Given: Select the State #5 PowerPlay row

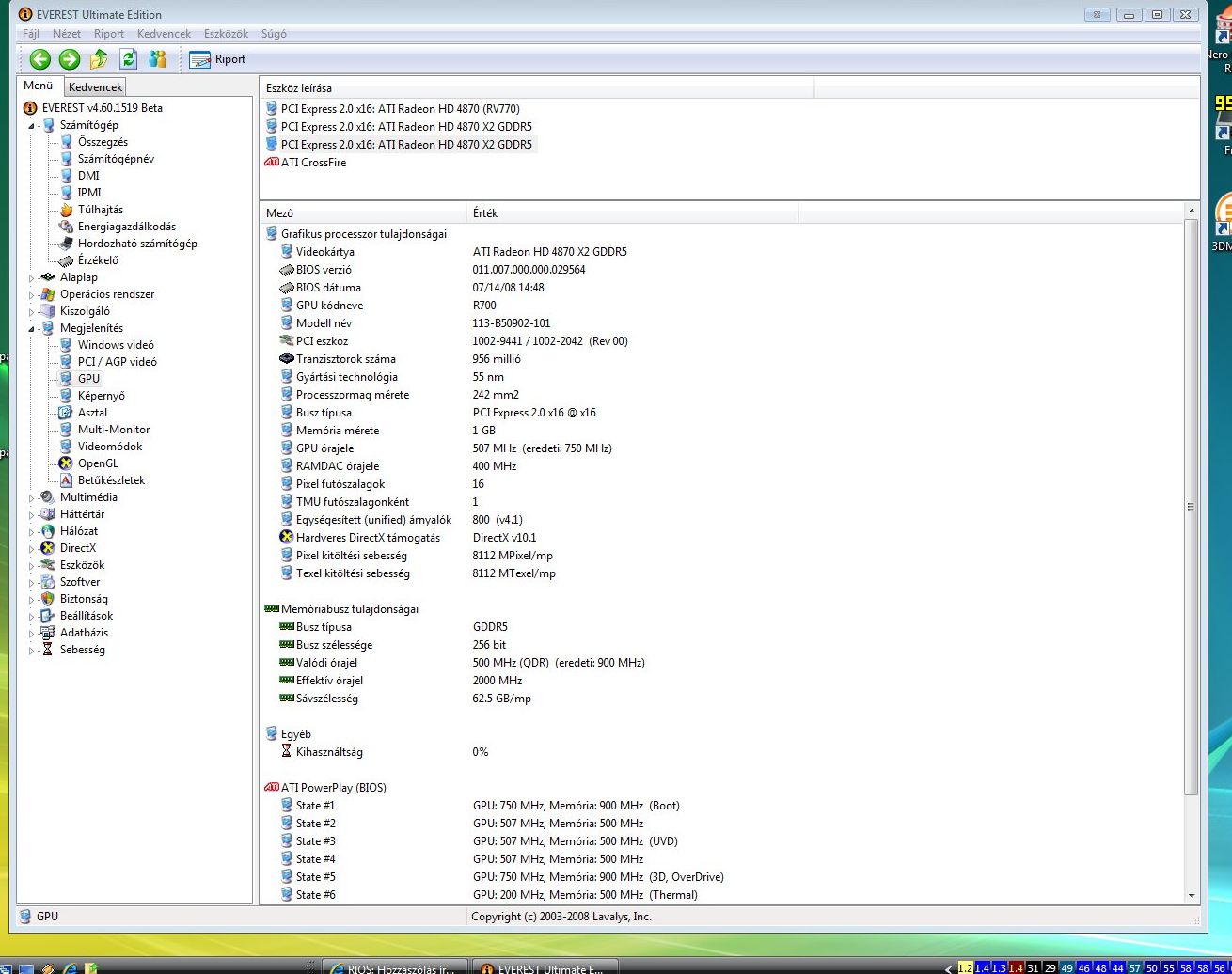Looking at the screenshot, I should click(x=722, y=877).
